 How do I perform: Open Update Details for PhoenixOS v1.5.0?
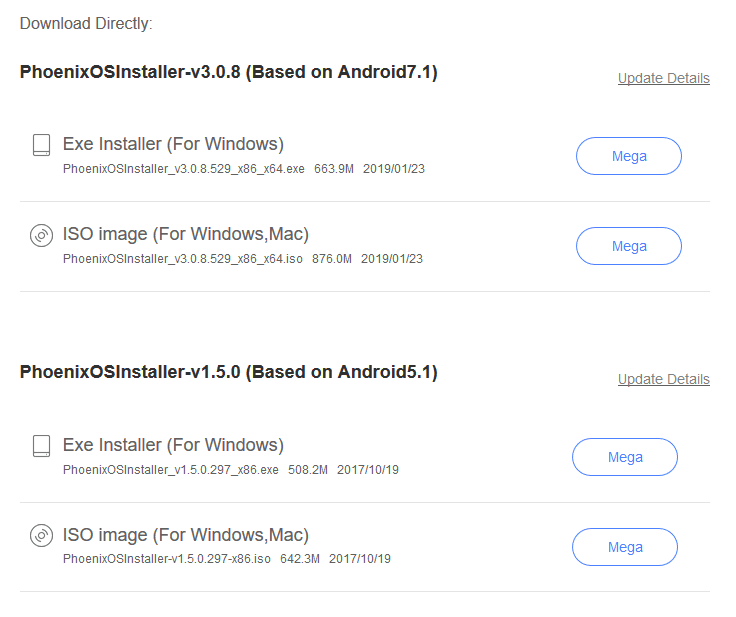click(x=664, y=379)
